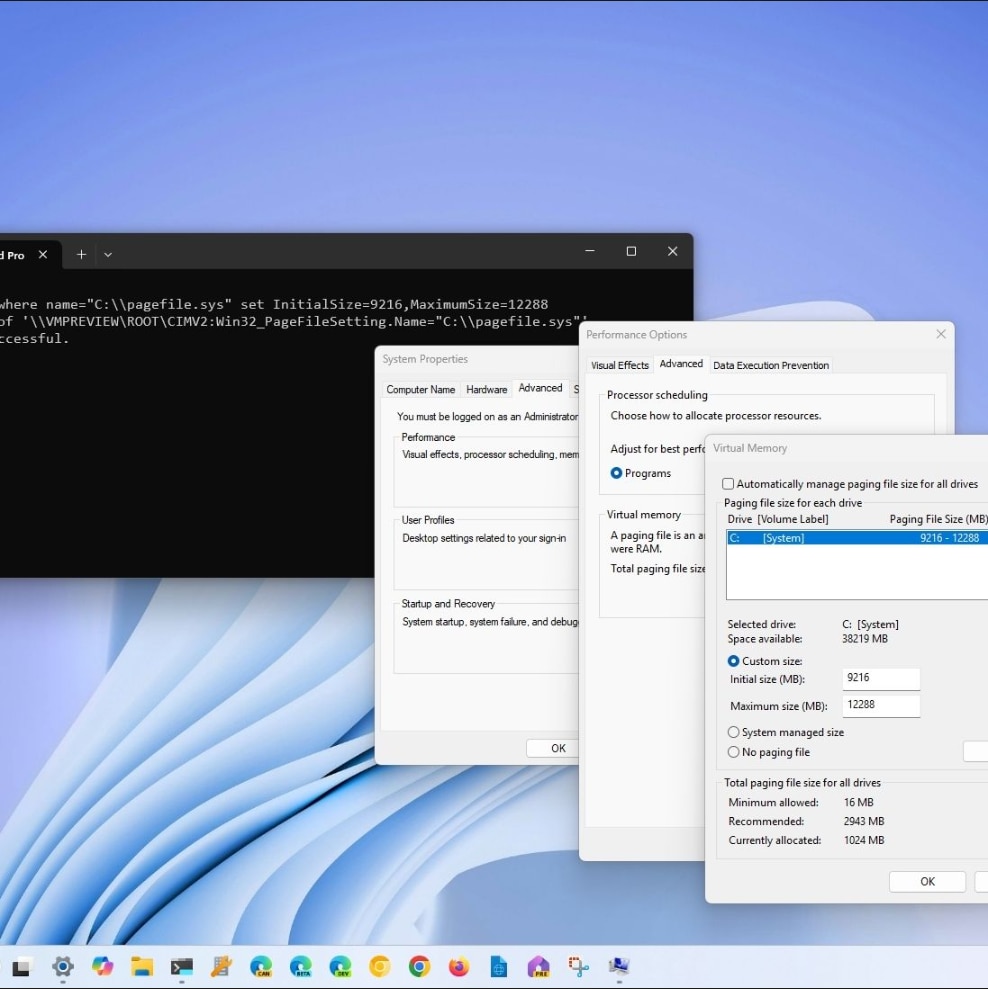Switch to the Hardware tab
This screenshot has height=989, width=988.
(x=486, y=388)
